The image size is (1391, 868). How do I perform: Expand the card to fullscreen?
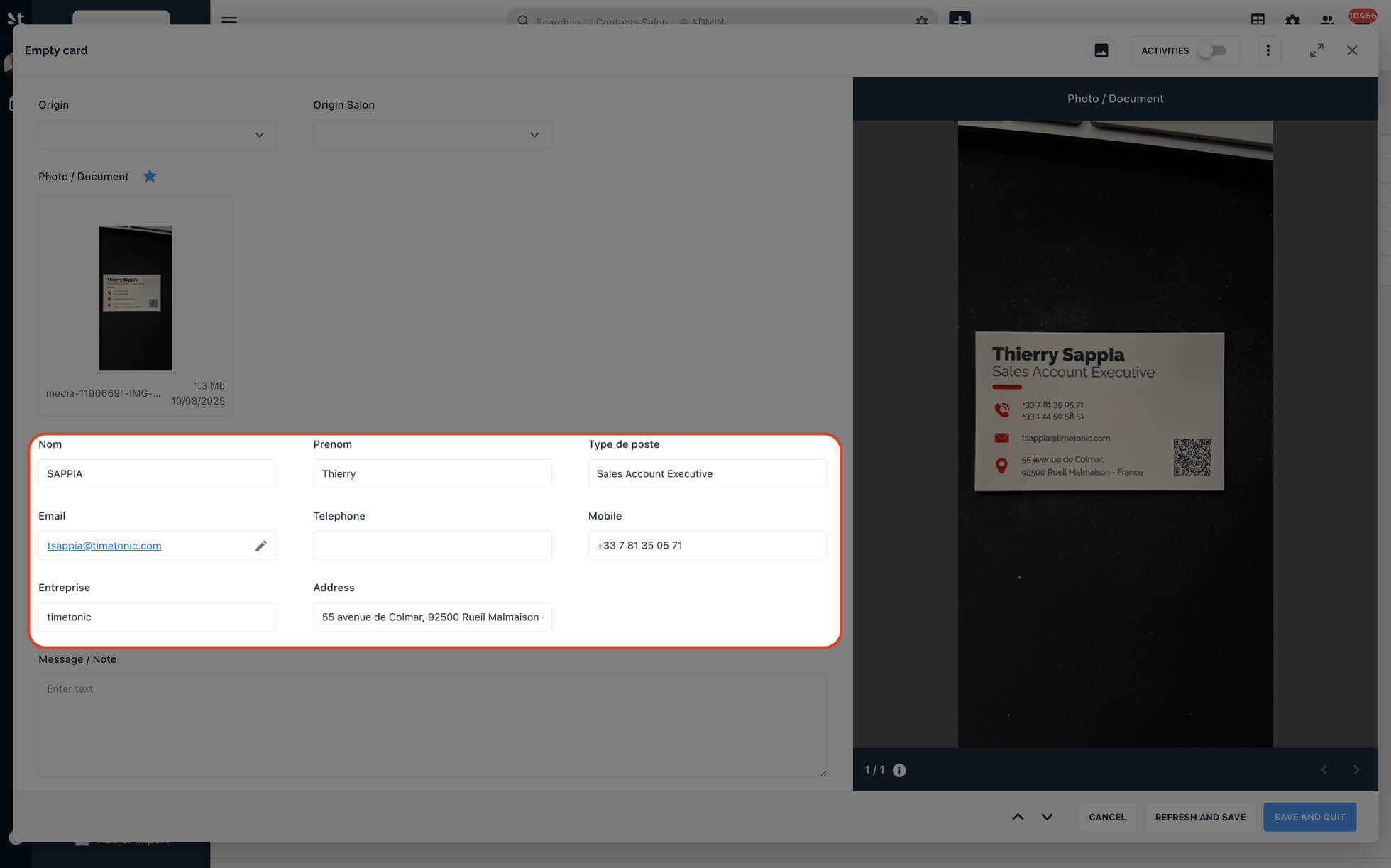pos(1316,50)
